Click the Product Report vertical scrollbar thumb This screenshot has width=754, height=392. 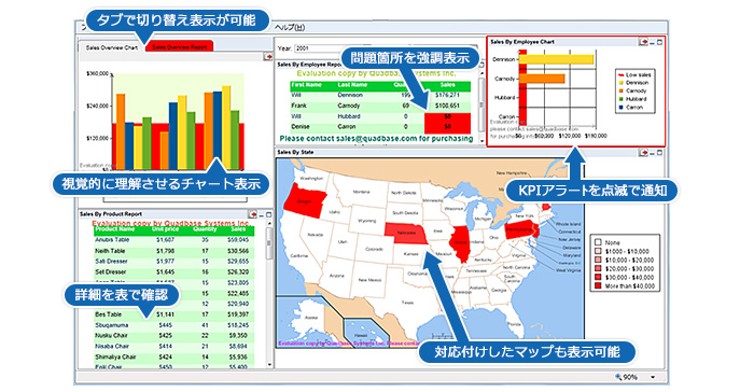[x=269, y=244]
